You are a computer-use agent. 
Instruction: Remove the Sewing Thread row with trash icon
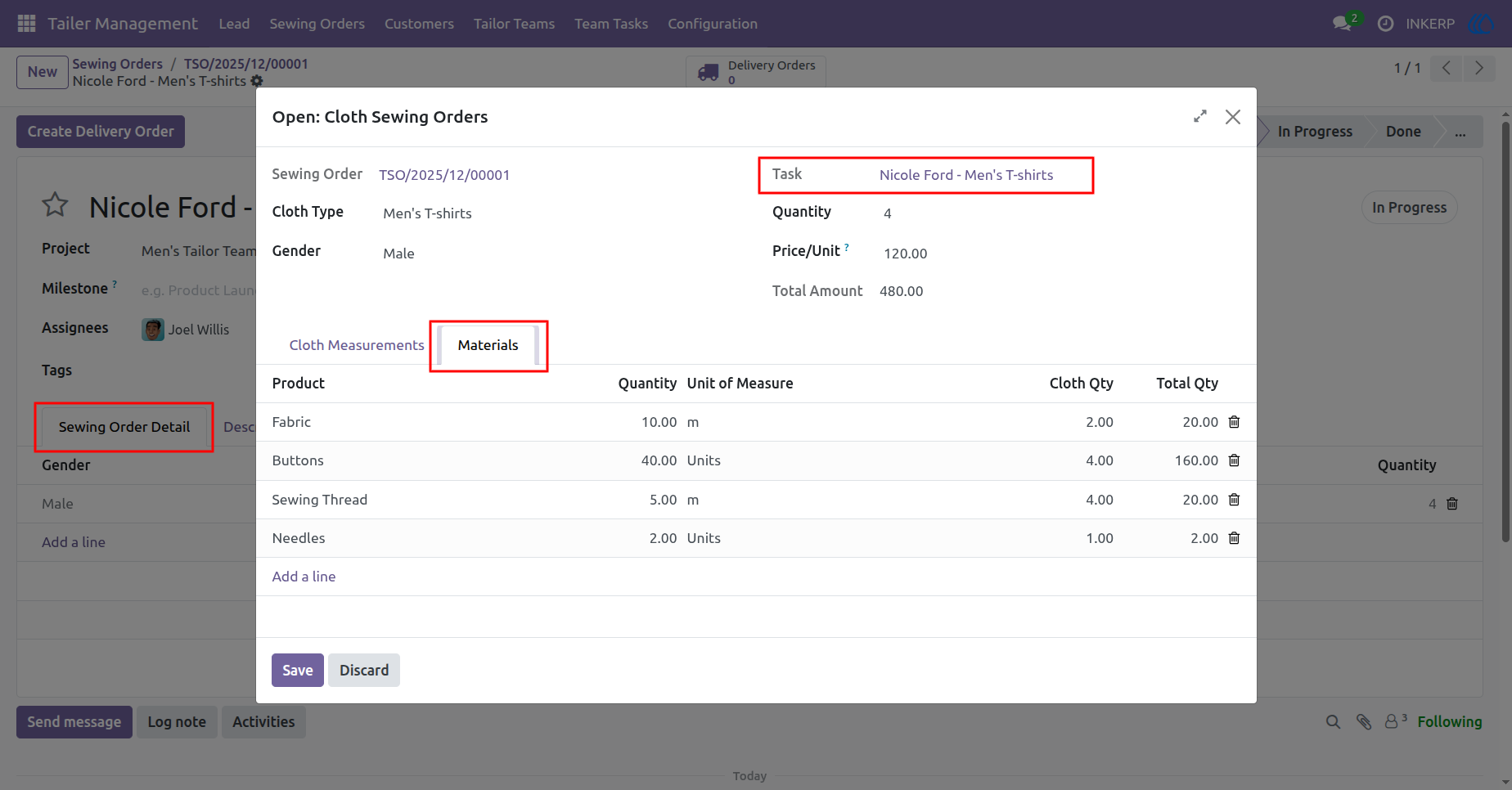[1234, 500]
